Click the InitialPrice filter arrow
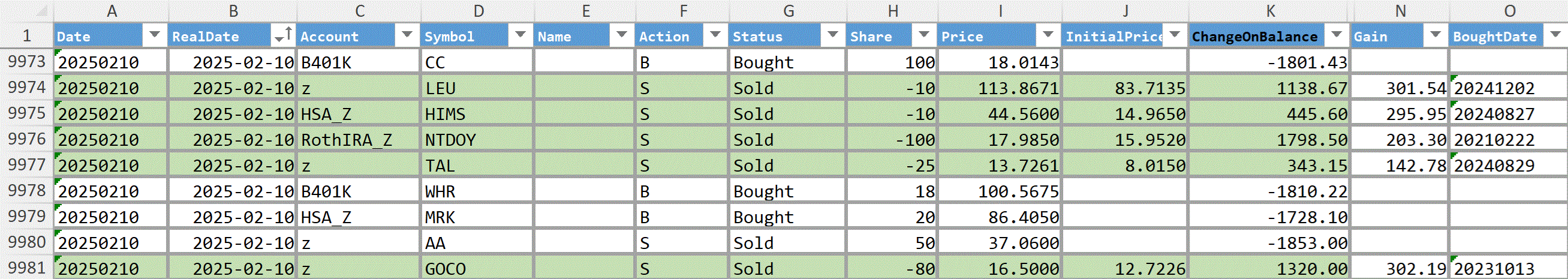The image size is (1568, 279). click(1175, 35)
